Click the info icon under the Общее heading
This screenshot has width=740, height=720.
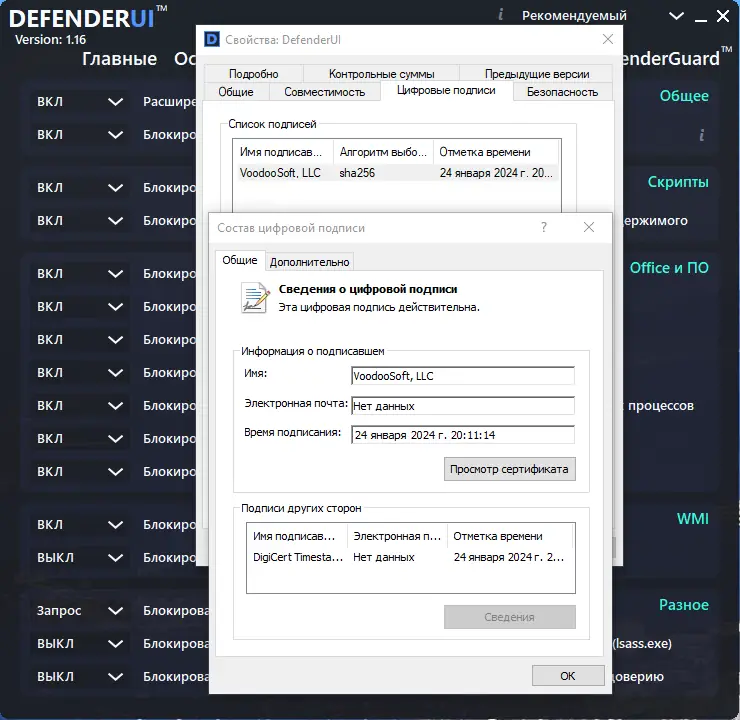click(x=702, y=135)
